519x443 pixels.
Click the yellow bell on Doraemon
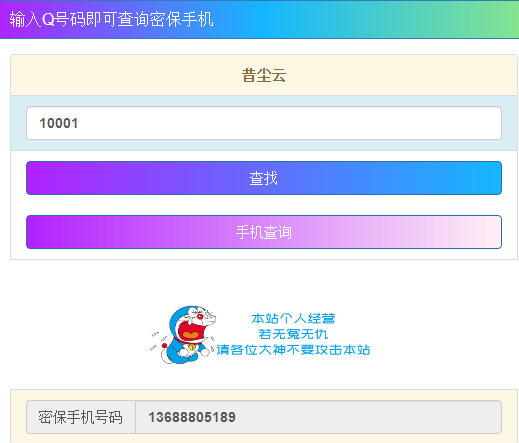pos(192,347)
